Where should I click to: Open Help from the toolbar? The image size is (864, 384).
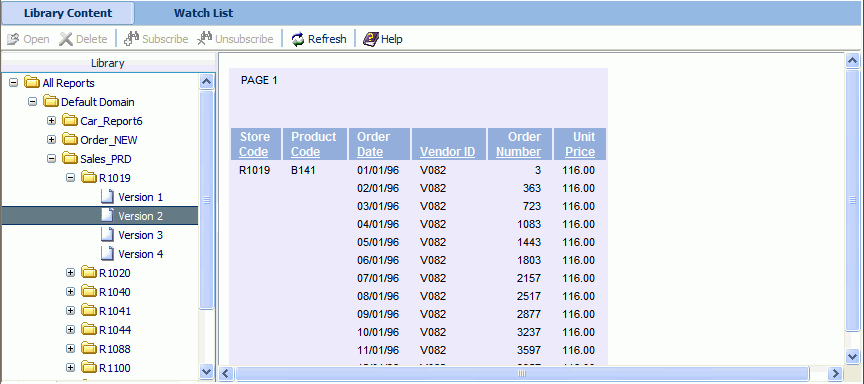[370, 39]
